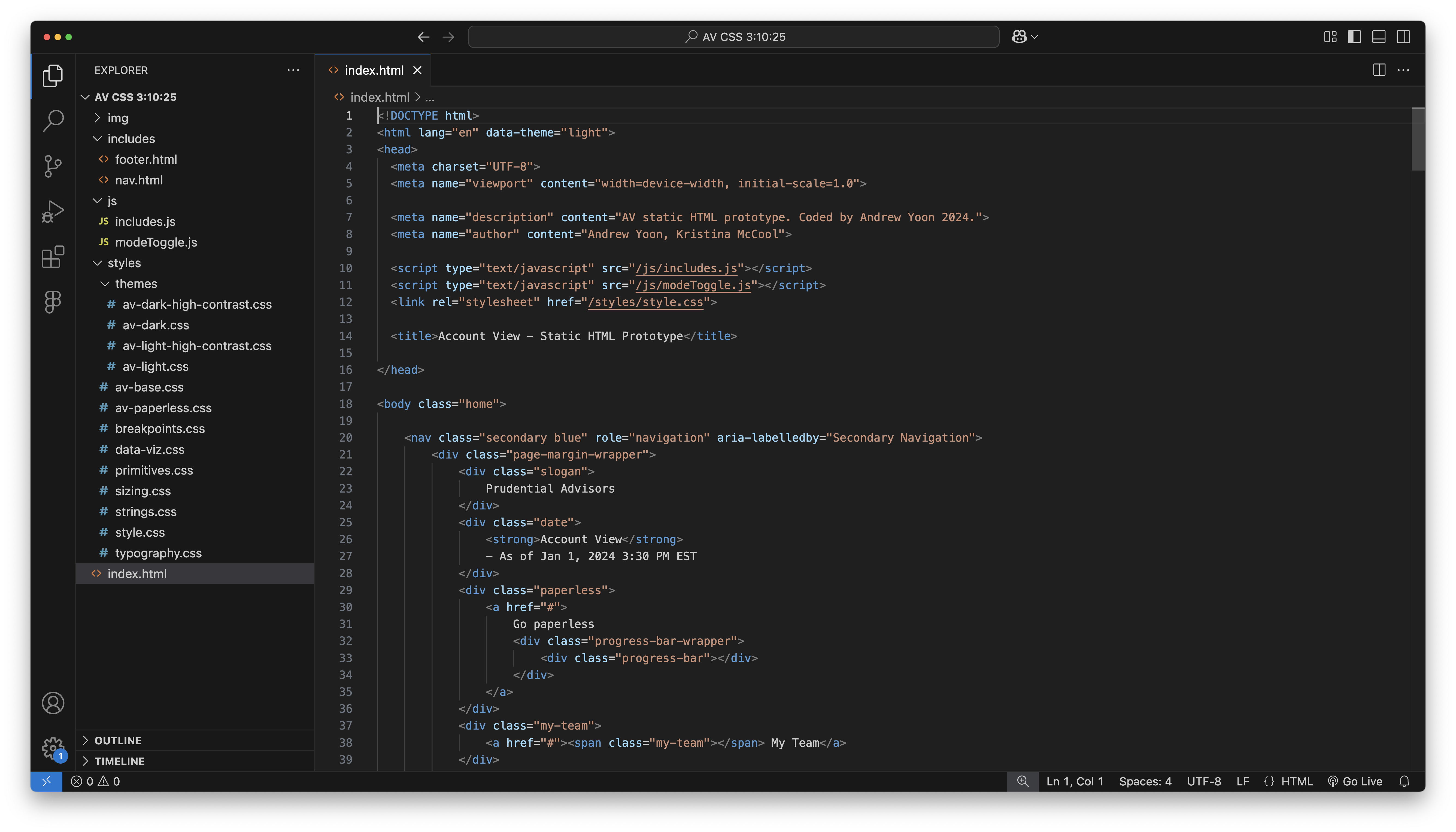The image size is (1456, 832).
Task: Open remote window indicator
Action: click(46, 781)
